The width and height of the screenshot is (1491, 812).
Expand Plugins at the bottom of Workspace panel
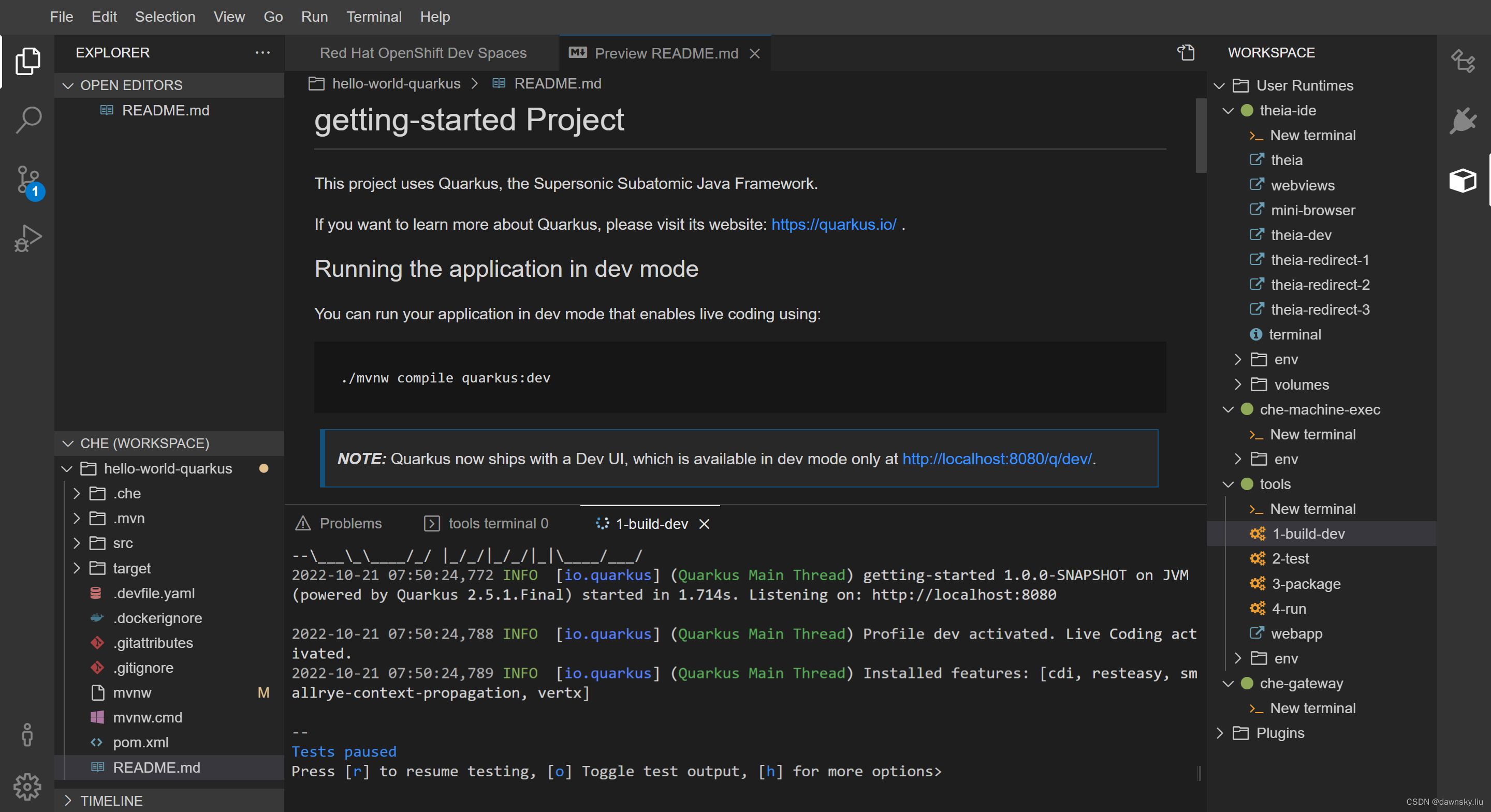(x=1220, y=733)
